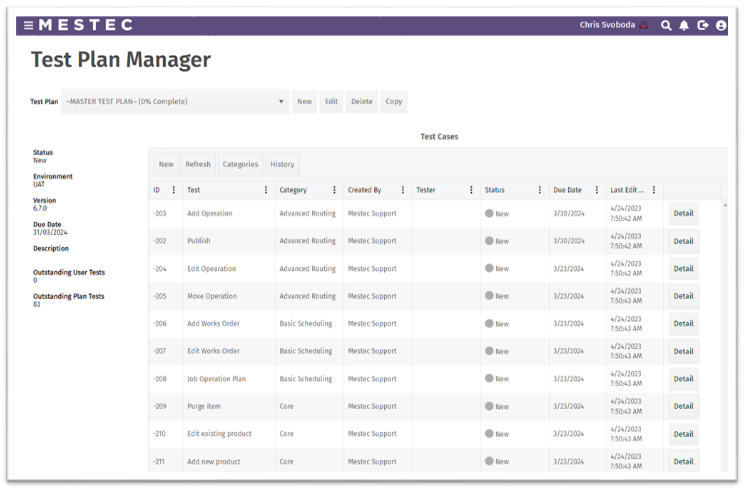Click Copy test plan button

tap(394, 102)
